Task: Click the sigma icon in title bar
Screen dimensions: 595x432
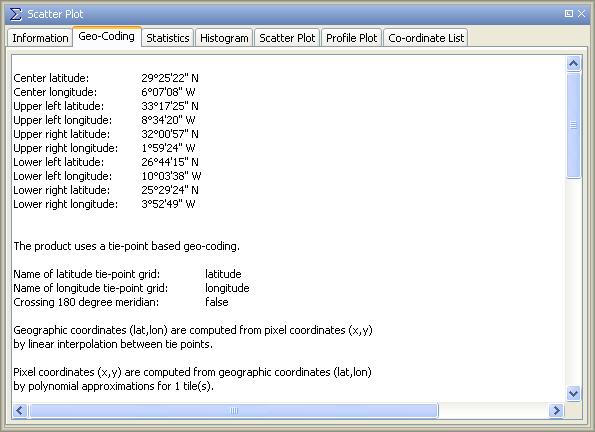Action: [16, 14]
